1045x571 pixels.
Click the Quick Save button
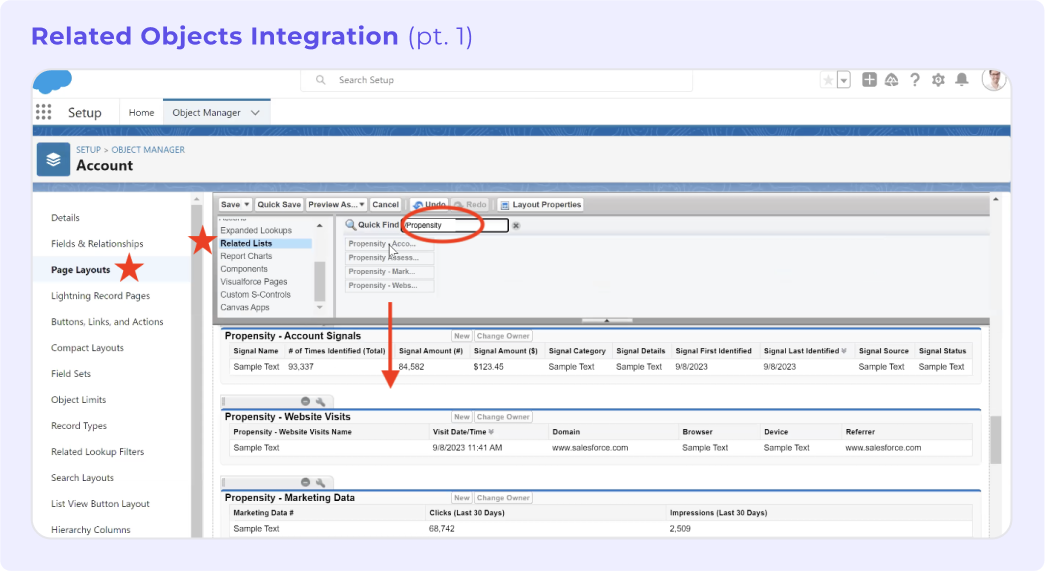click(279, 205)
